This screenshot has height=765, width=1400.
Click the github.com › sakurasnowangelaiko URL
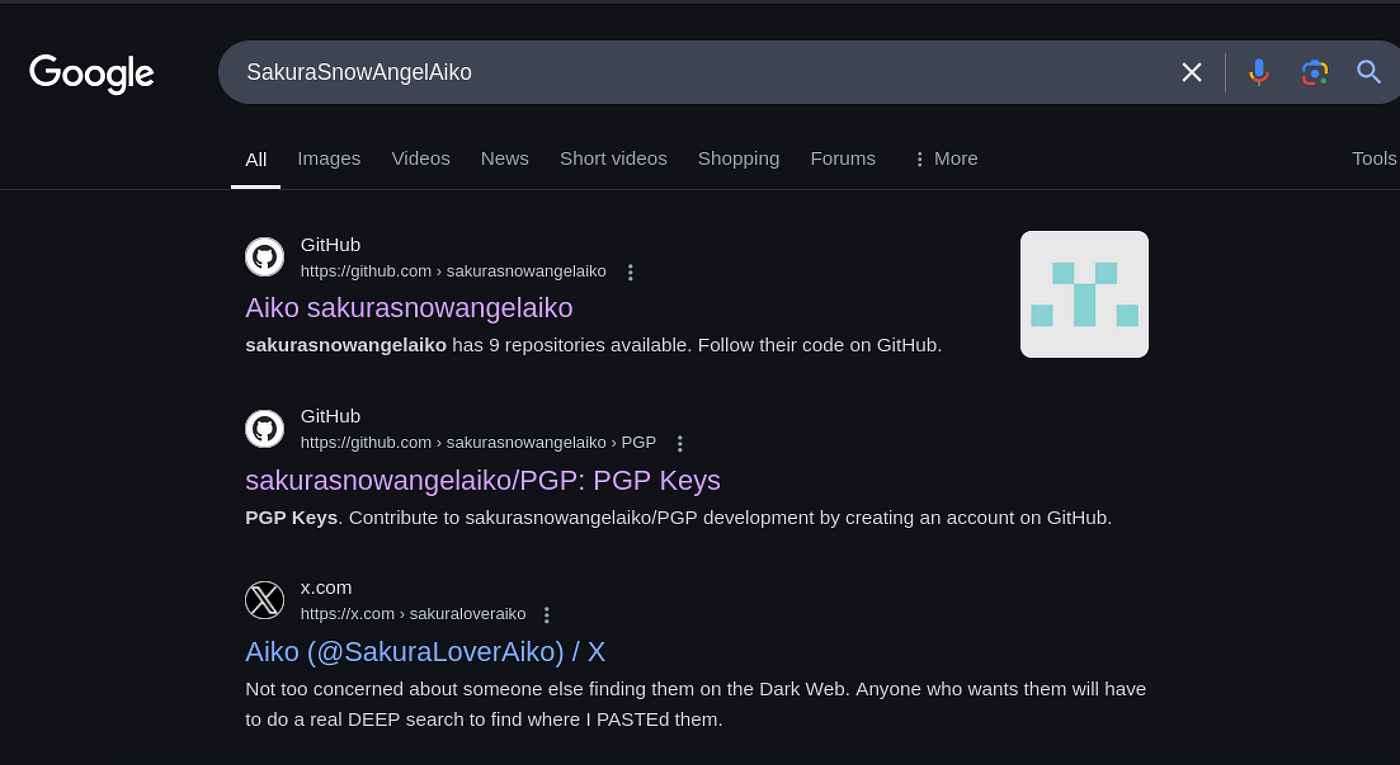coord(453,272)
